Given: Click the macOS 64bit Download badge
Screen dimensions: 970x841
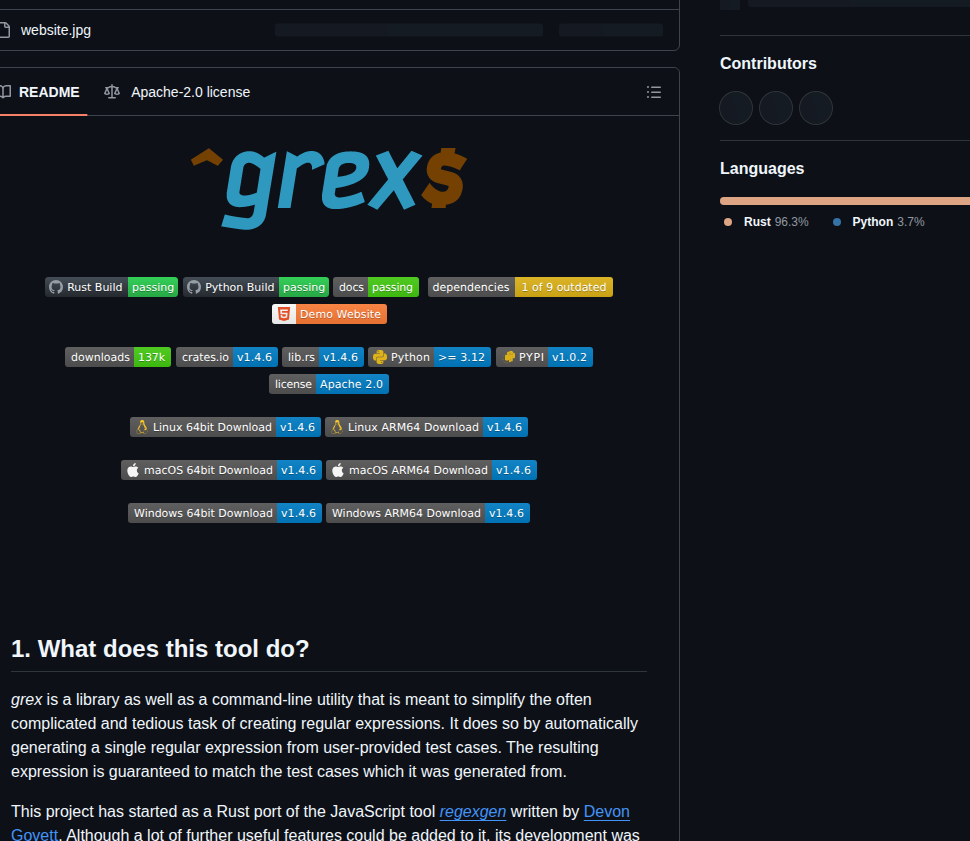Looking at the screenshot, I should coord(221,470).
